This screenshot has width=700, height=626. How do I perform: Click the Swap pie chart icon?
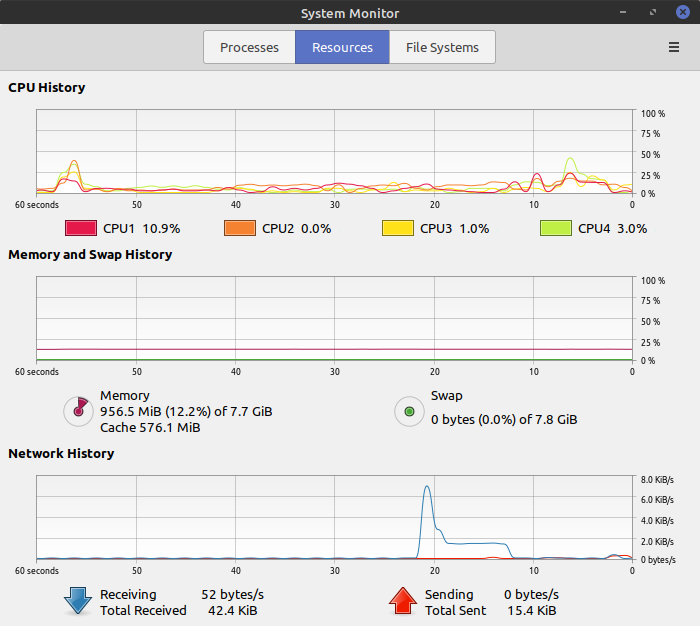408,411
